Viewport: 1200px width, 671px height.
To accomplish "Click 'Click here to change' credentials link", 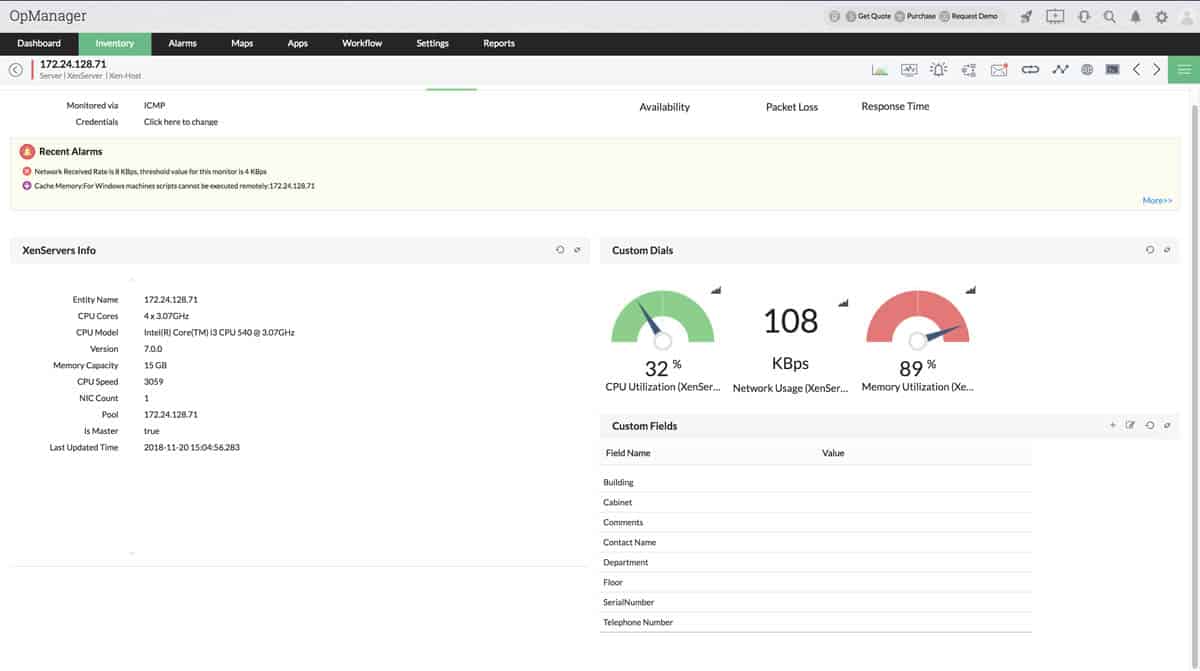I will [181, 122].
